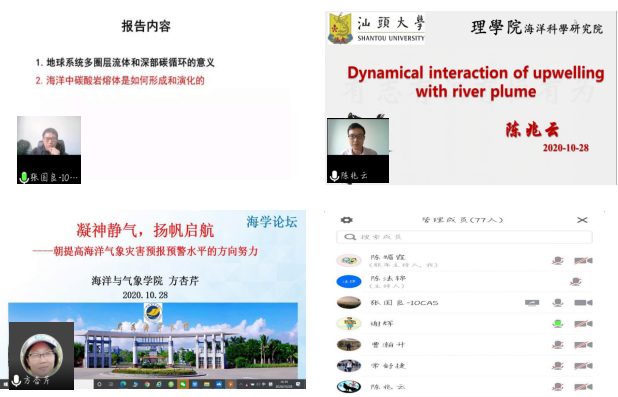The height and width of the screenshot is (397, 618).
Task: Click the search members field
Action: coord(464,237)
